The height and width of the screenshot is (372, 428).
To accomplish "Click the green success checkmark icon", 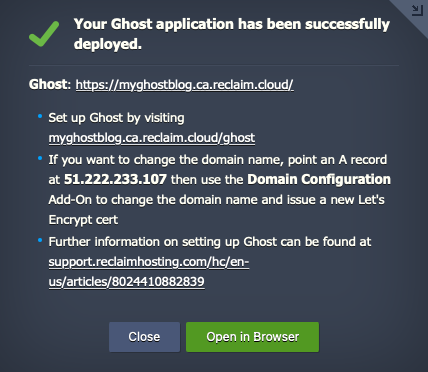I will [x=44, y=34].
